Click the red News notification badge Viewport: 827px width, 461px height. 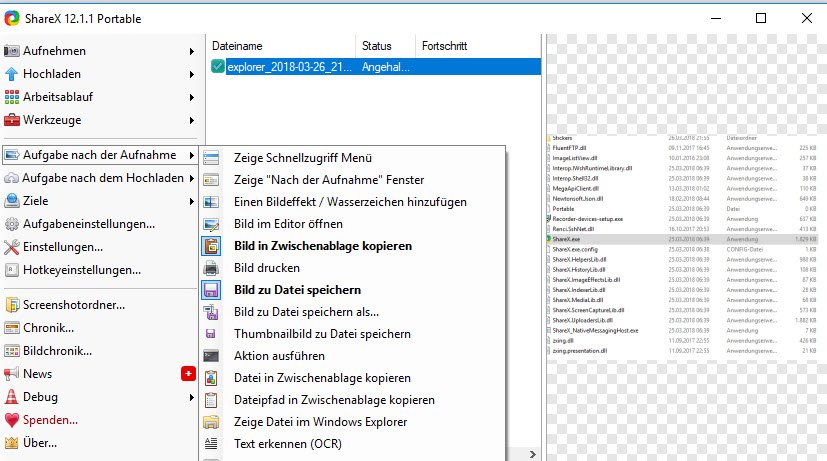(188, 373)
